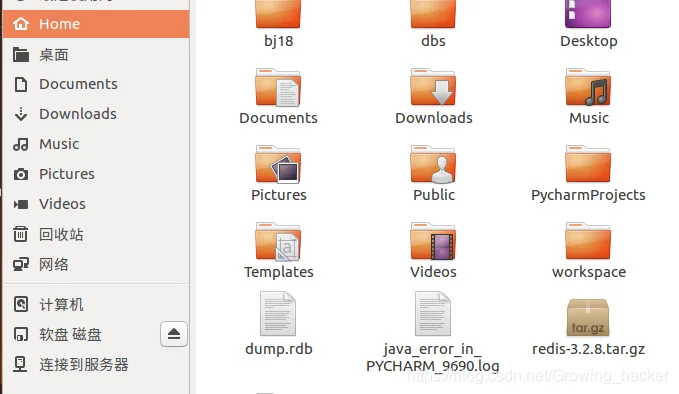The height and width of the screenshot is (394, 679).
Task: Open the Templates folder icon
Action: pyautogui.click(x=278, y=242)
